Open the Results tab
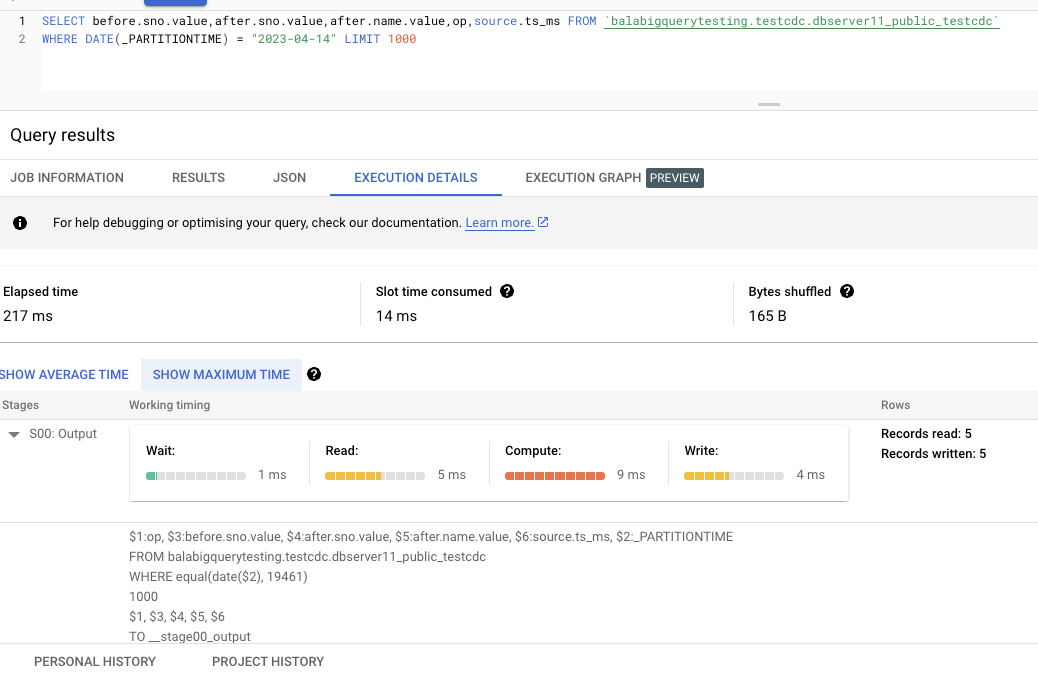This screenshot has height=675, width=1038. tap(199, 177)
